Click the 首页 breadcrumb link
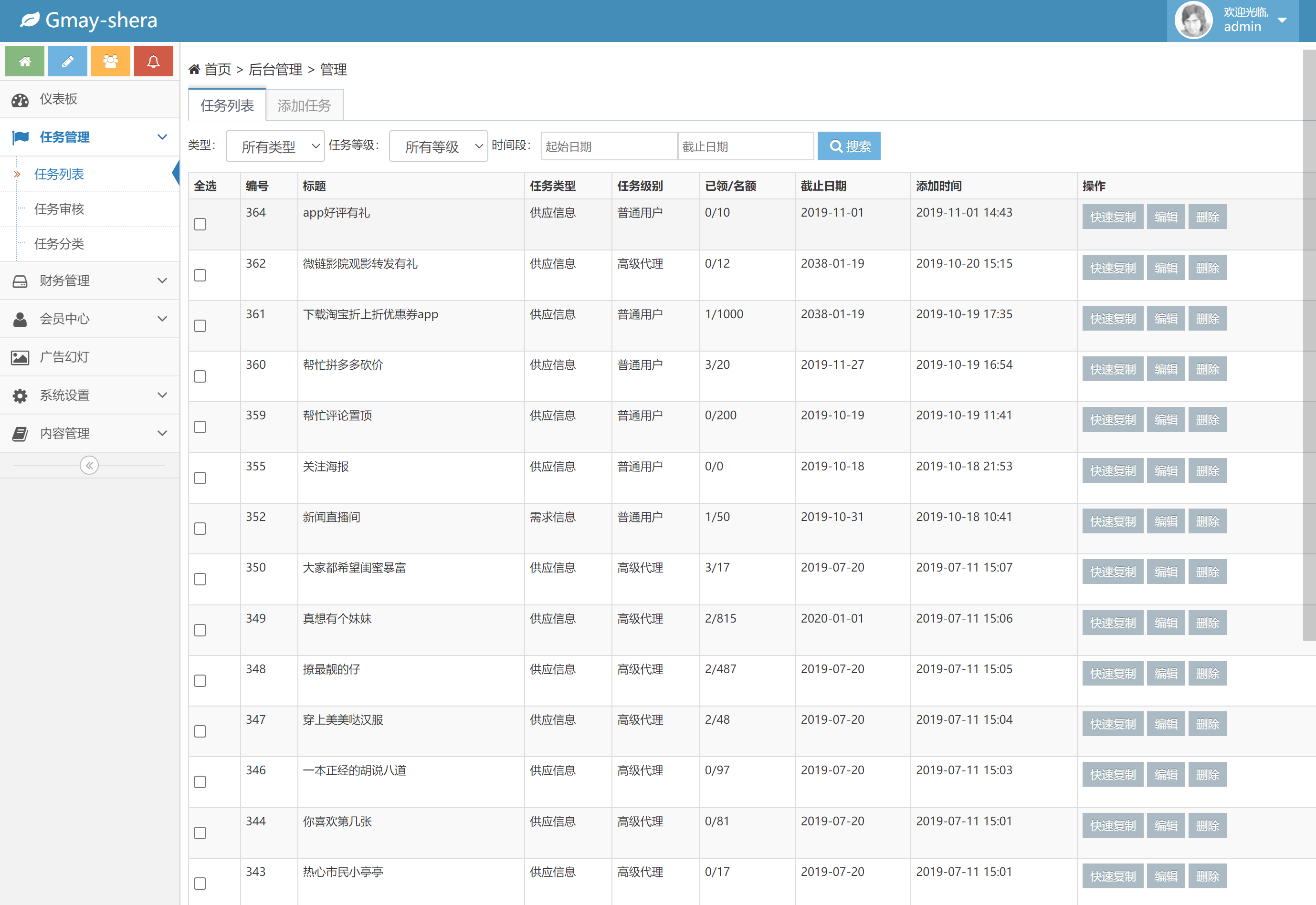Viewport: 1316px width, 905px height. [x=218, y=69]
